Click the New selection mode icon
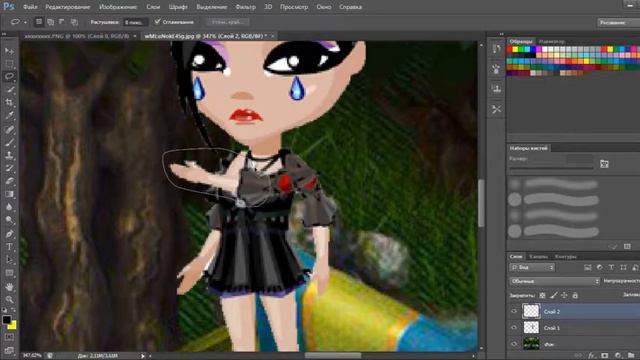Viewport: 640px width, 360px height. click(39, 22)
